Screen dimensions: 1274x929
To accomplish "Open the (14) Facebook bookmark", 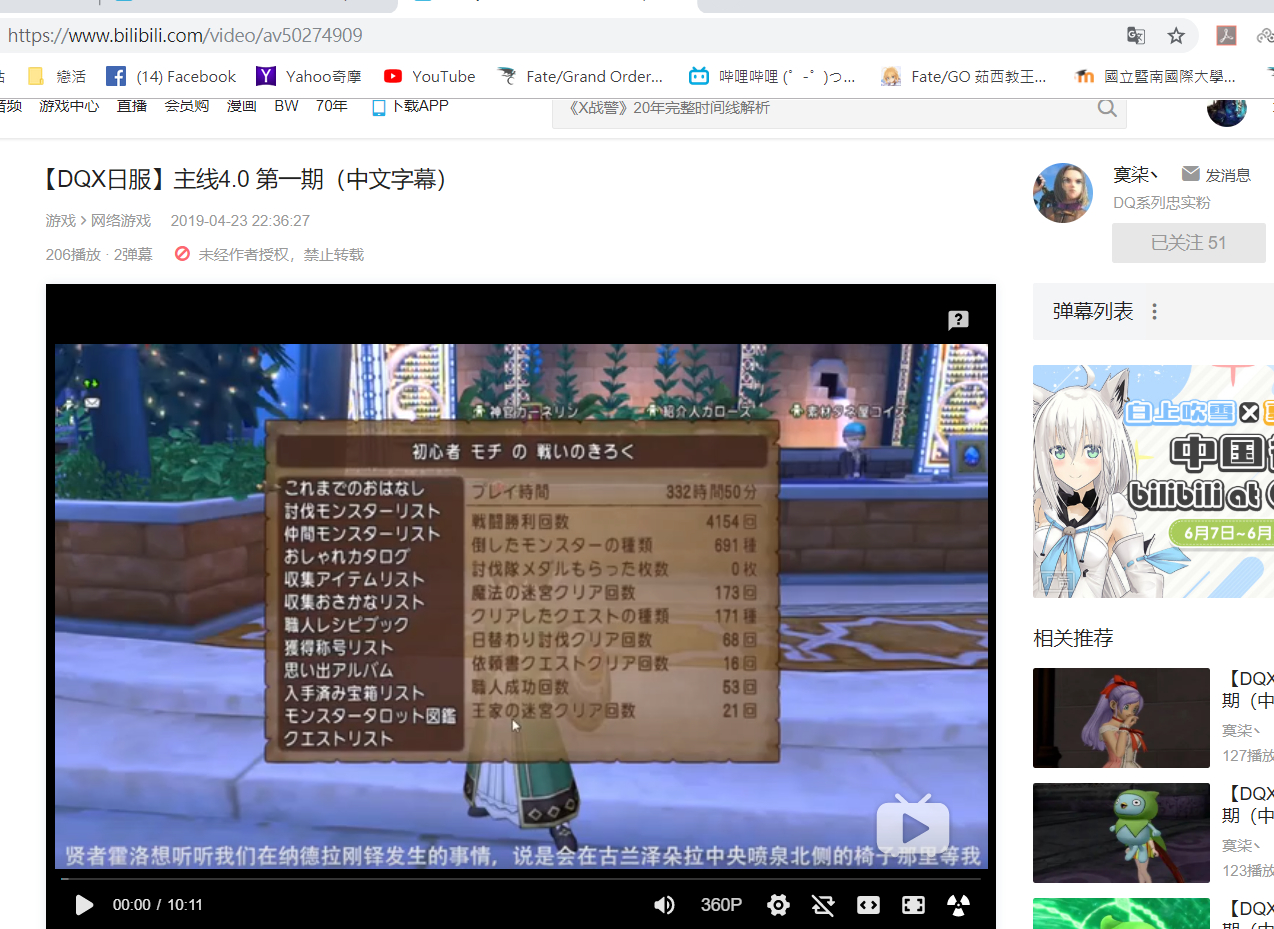I will pyautogui.click(x=171, y=76).
